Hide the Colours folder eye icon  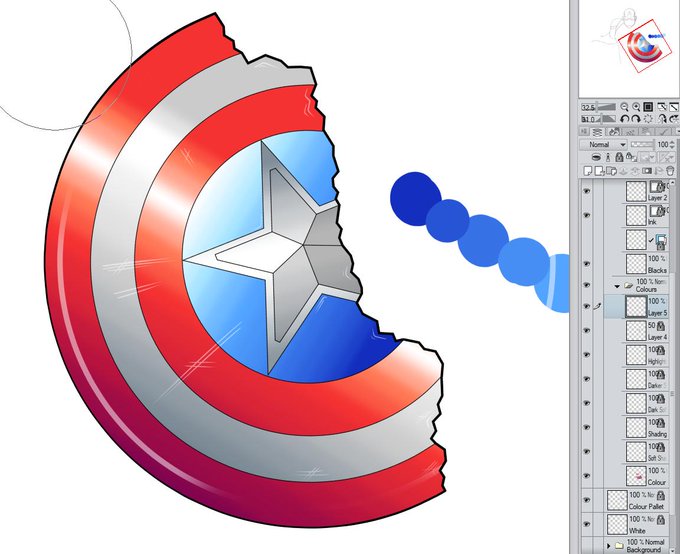click(587, 285)
